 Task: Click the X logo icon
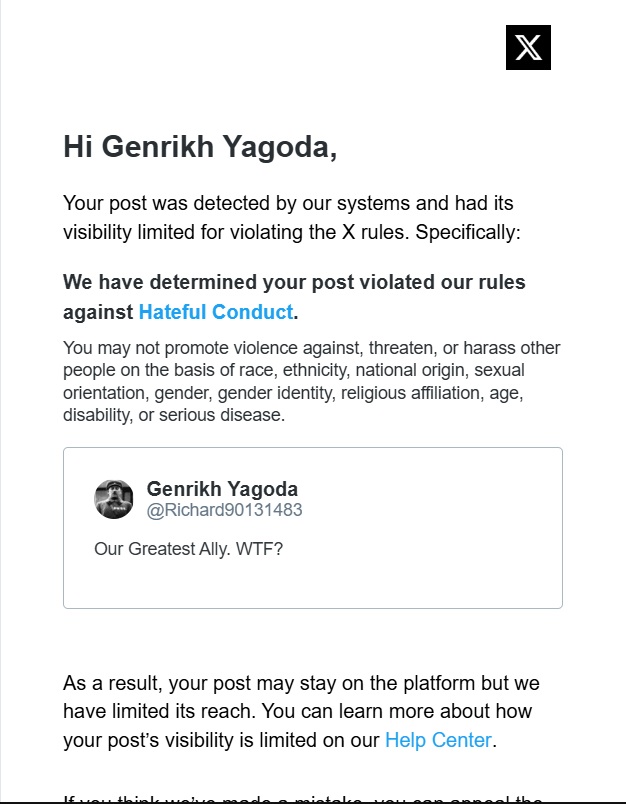click(x=528, y=47)
